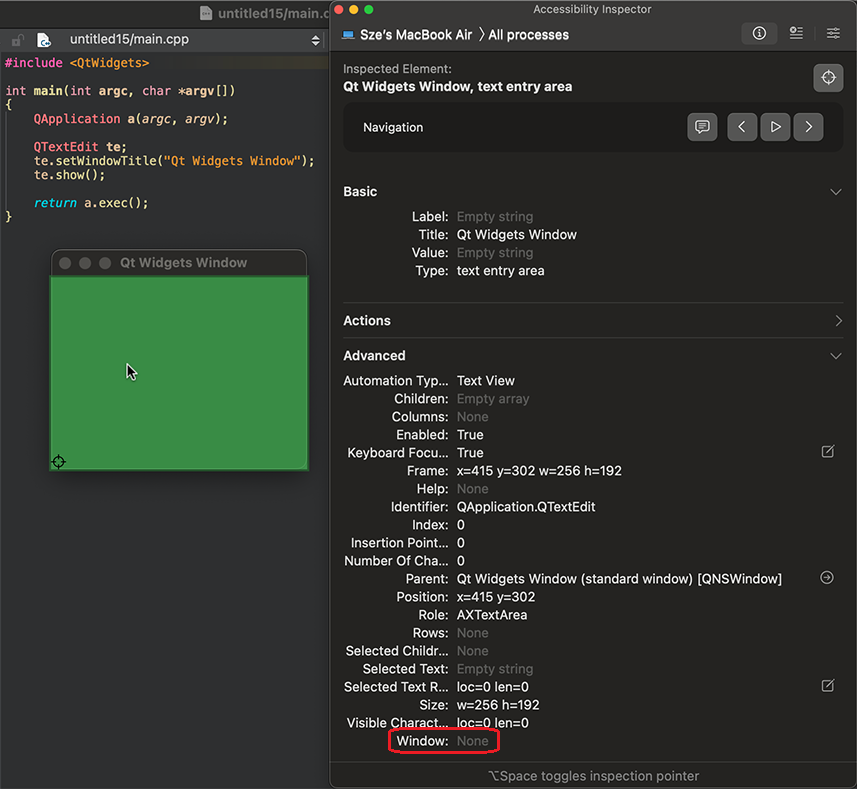
Task: Collapse the Basic section chevron
Action: point(836,192)
